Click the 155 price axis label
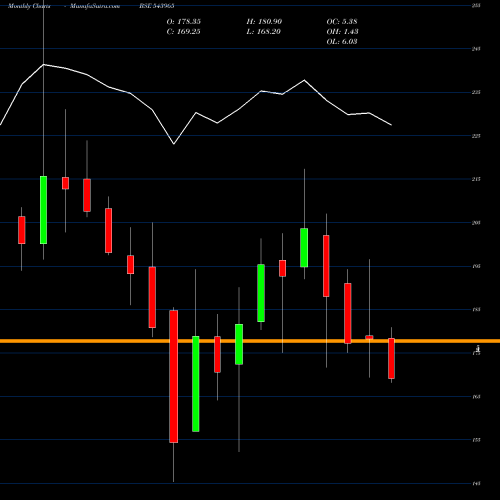500x500 pixels. coord(476,440)
